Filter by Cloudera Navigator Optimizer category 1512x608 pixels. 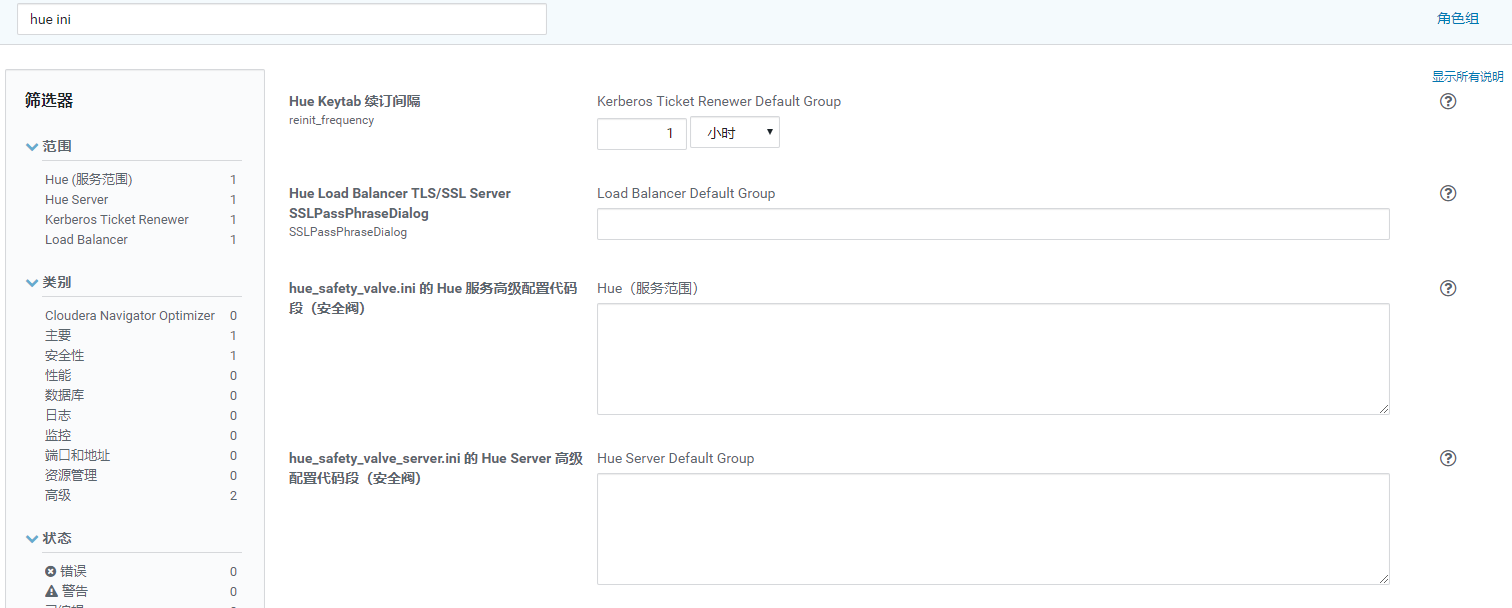tap(130, 316)
